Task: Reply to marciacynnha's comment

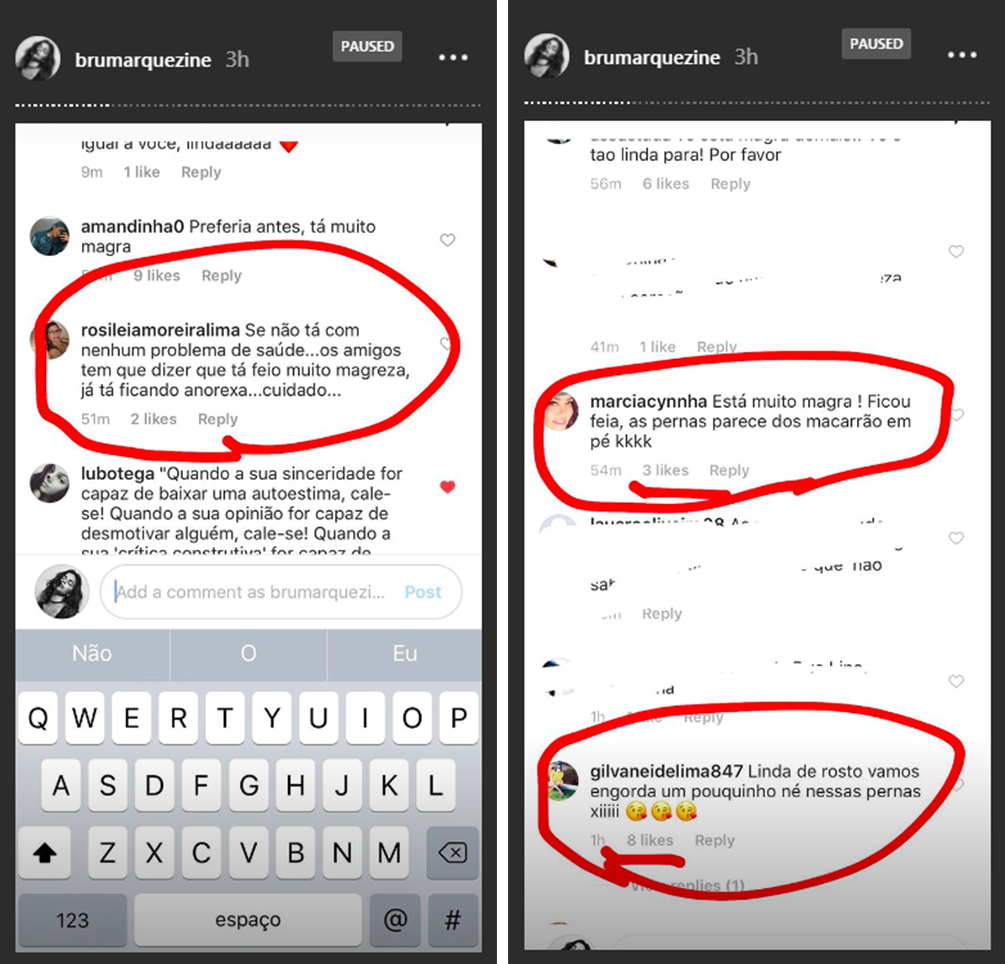Action: coord(729,470)
